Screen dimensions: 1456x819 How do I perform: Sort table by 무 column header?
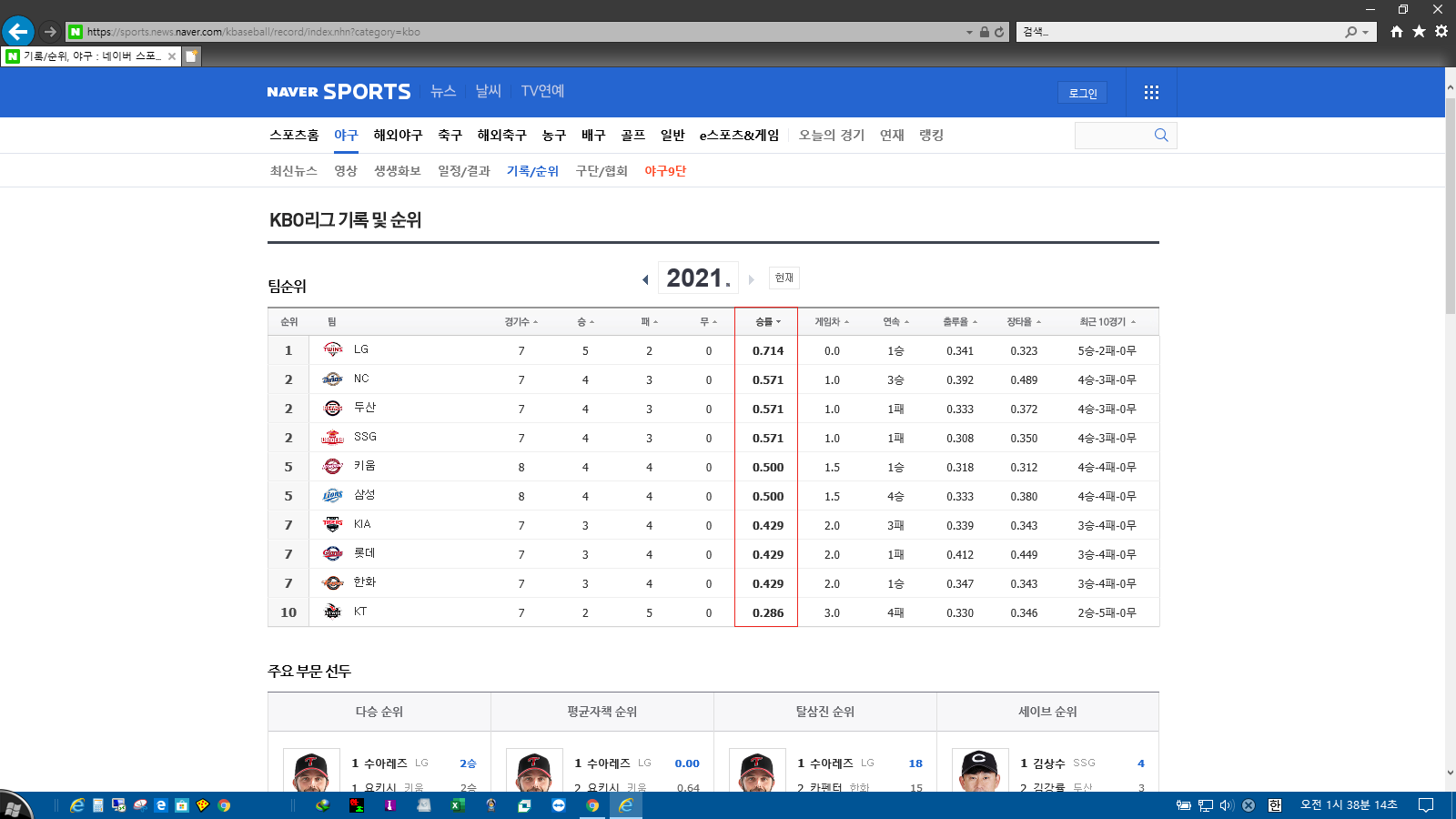[709, 322]
